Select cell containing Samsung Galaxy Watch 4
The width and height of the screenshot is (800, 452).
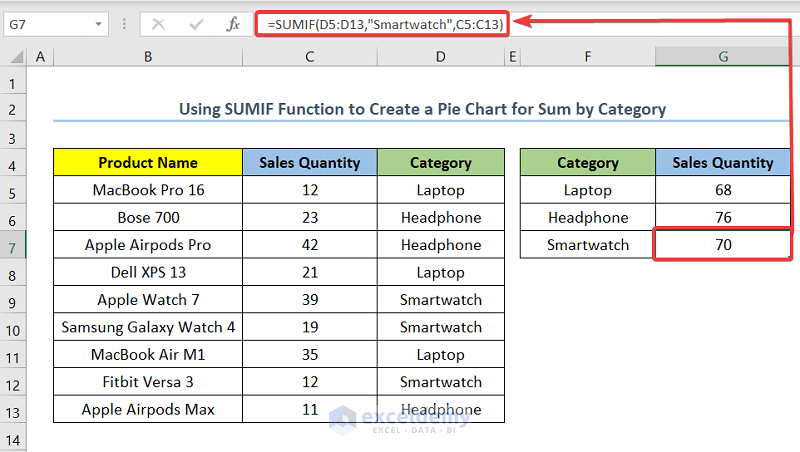(148, 327)
